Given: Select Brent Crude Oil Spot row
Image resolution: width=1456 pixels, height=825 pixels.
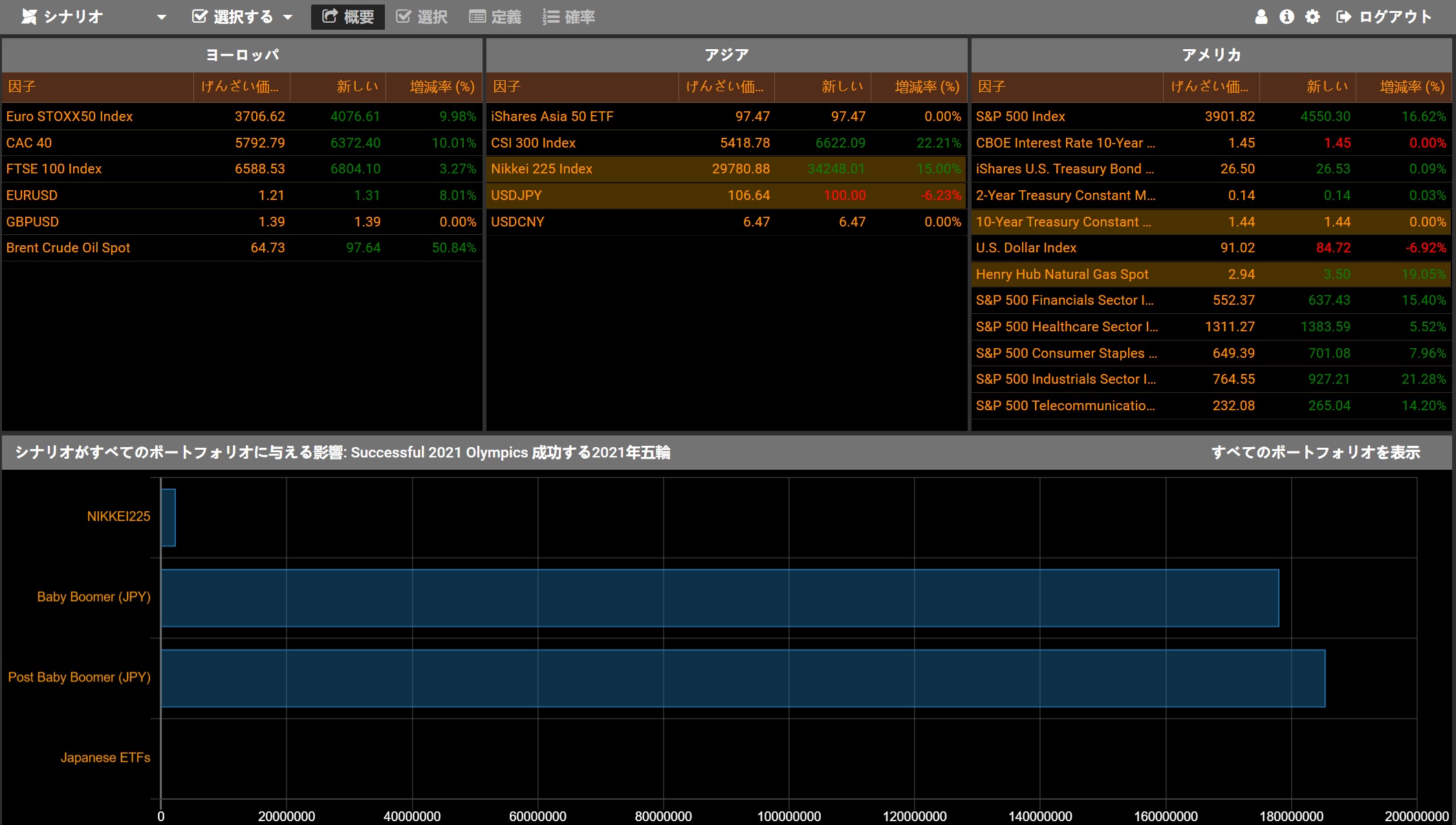Looking at the screenshot, I should point(242,248).
